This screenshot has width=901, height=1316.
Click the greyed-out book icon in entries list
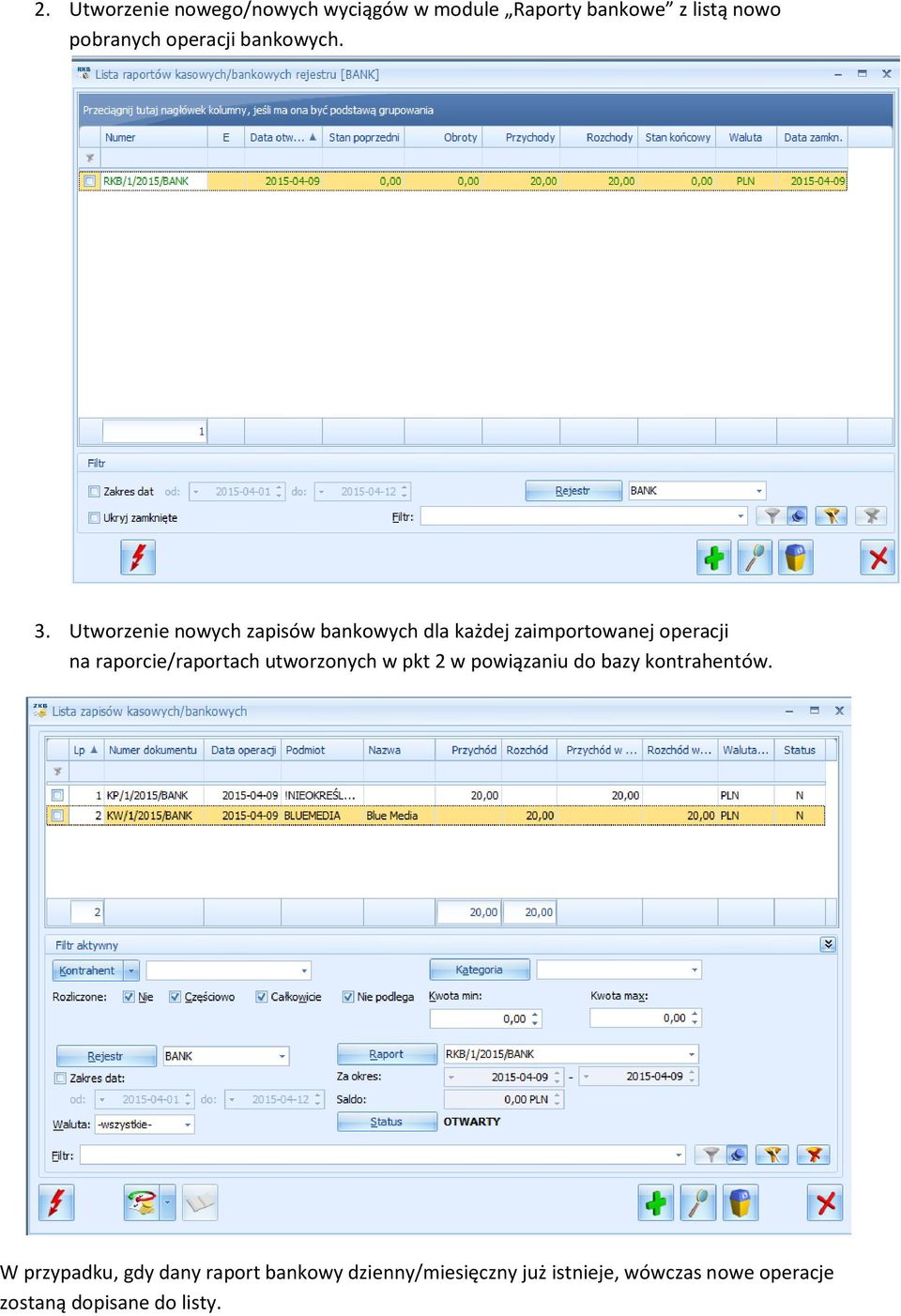tap(200, 1202)
